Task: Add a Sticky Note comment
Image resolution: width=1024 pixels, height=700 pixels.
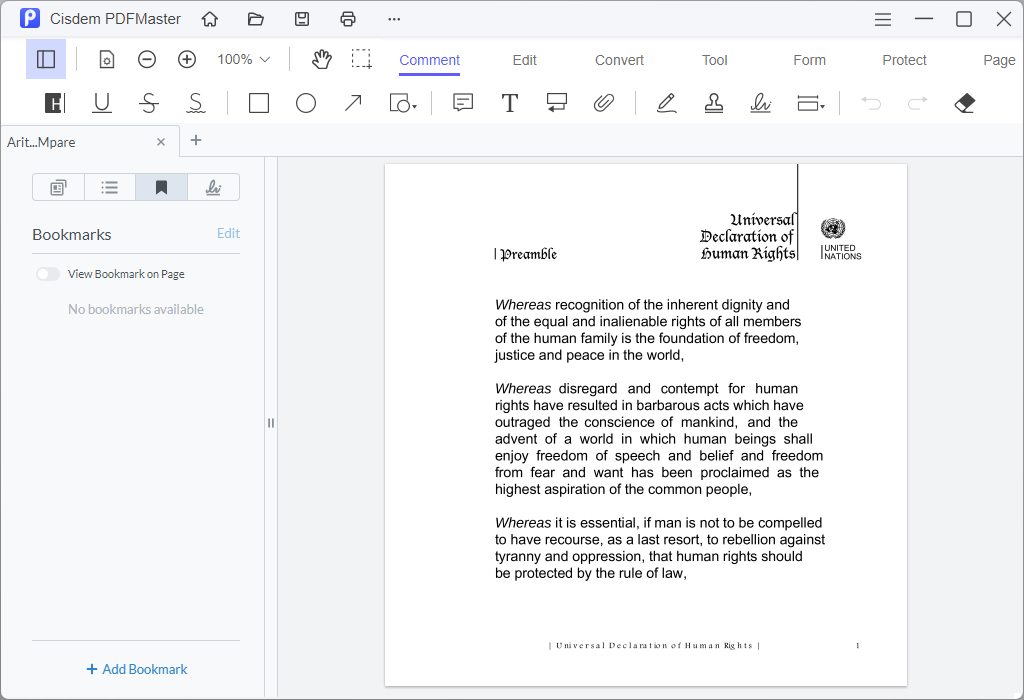Action: tap(462, 103)
